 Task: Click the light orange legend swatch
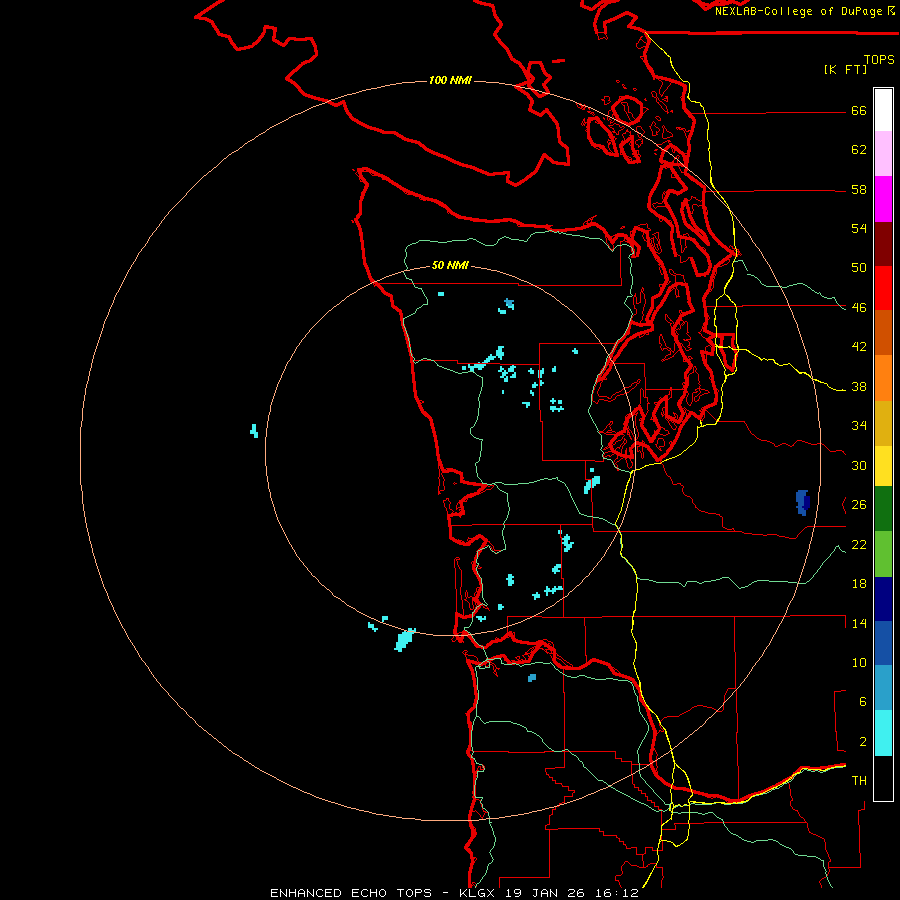(883, 378)
